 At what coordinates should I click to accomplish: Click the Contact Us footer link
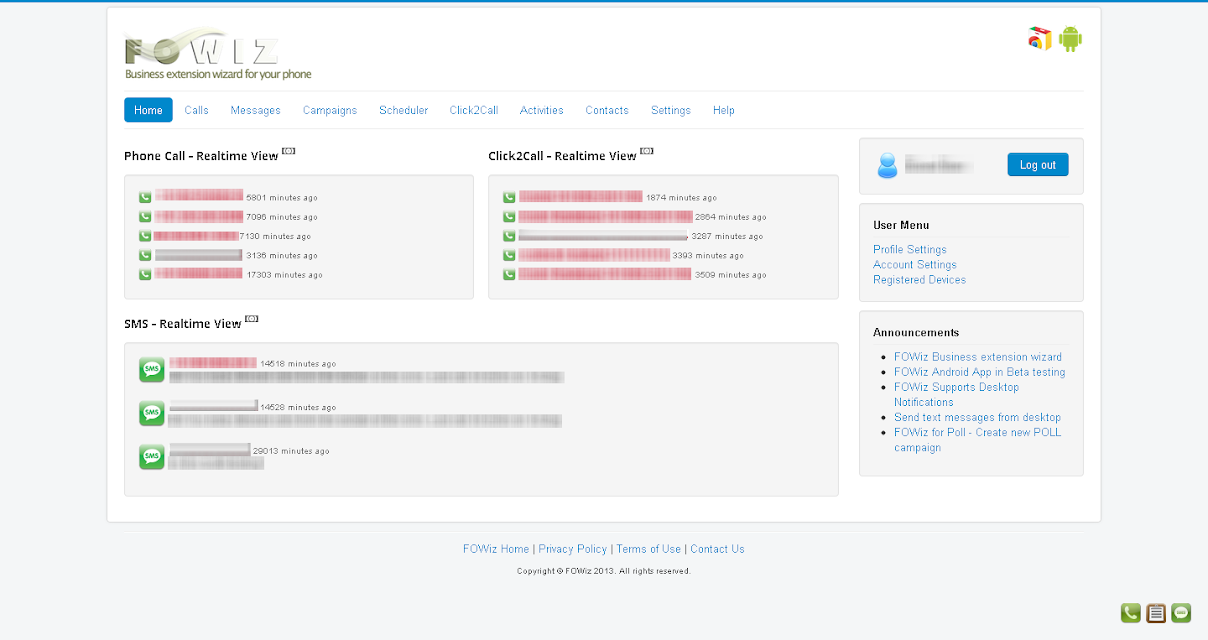click(x=718, y=549)
